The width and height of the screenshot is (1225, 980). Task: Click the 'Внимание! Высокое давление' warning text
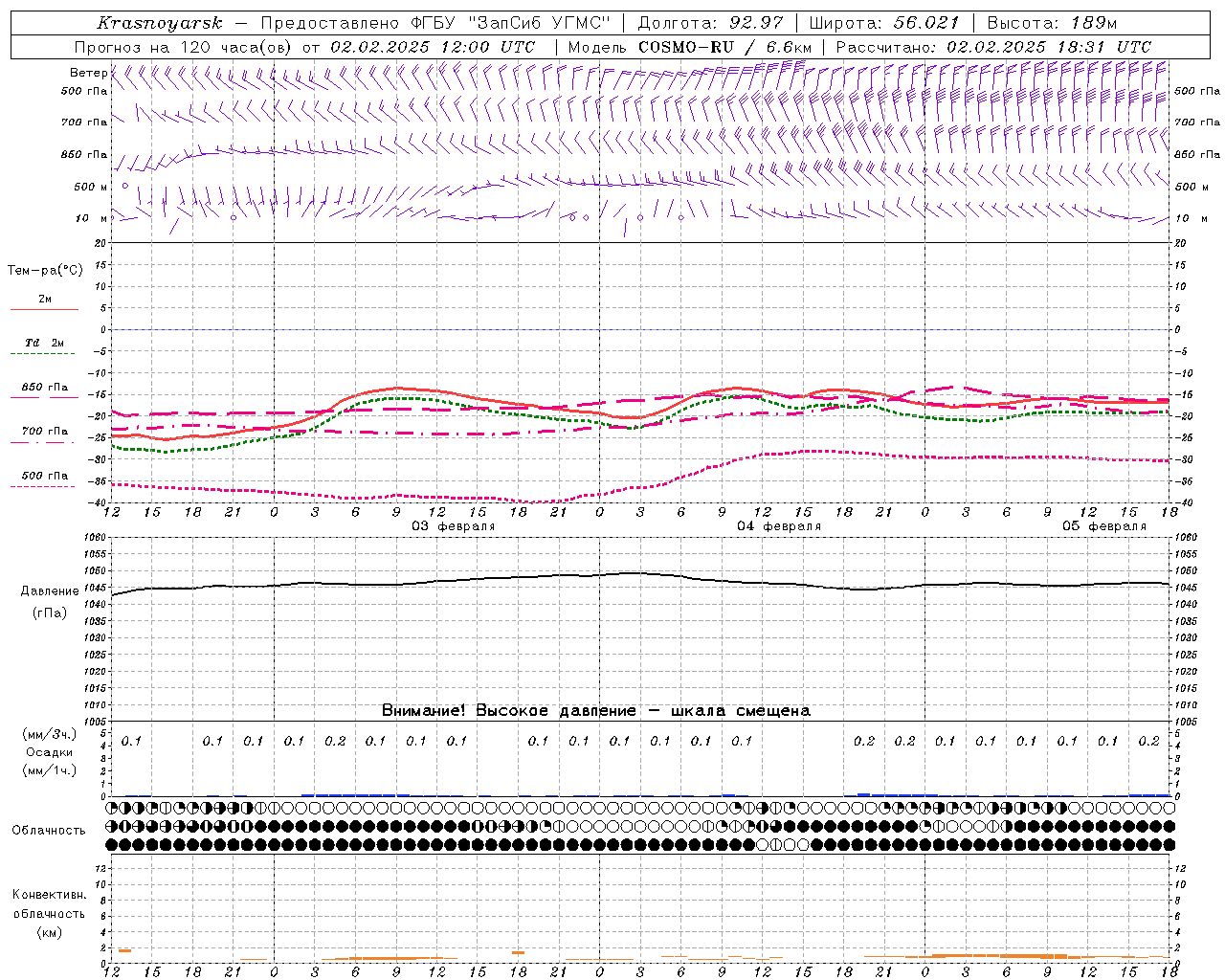[508, 711]
